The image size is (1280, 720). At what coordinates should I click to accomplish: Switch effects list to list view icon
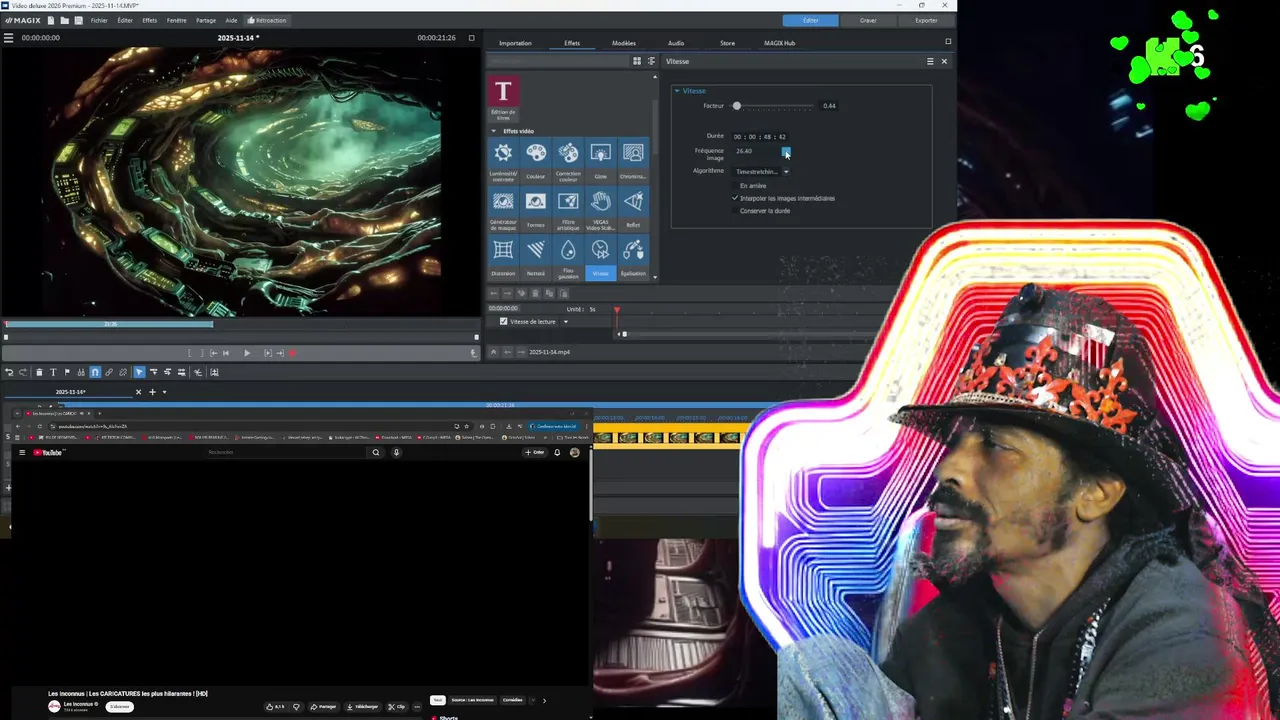pos(651,61)
